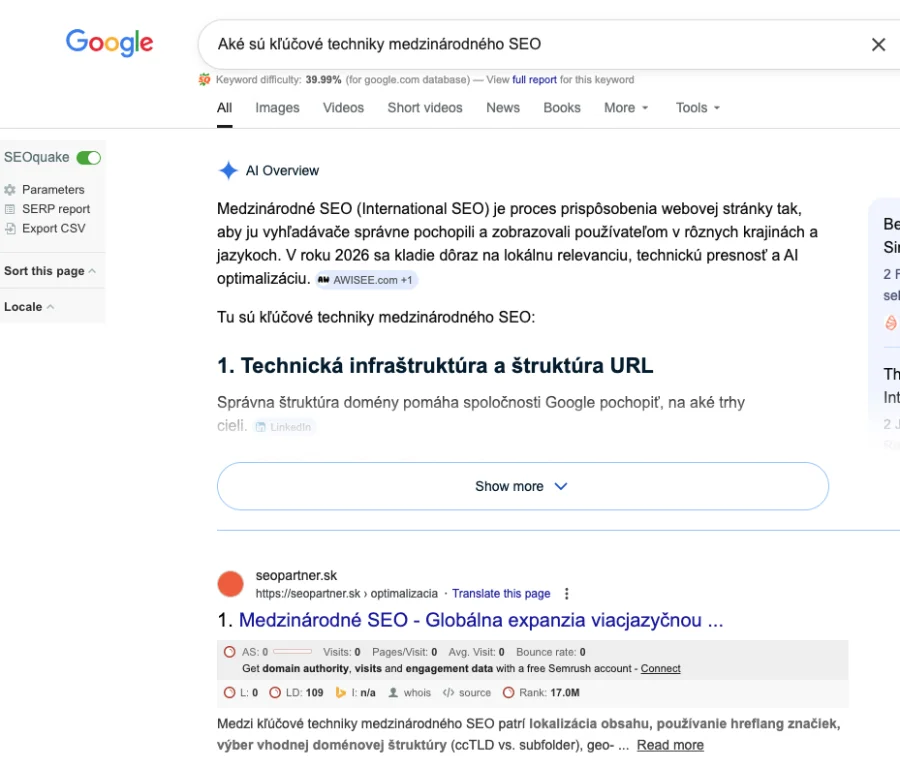Click the SEOquake Parameters gear icon

(x=10, y=189)
